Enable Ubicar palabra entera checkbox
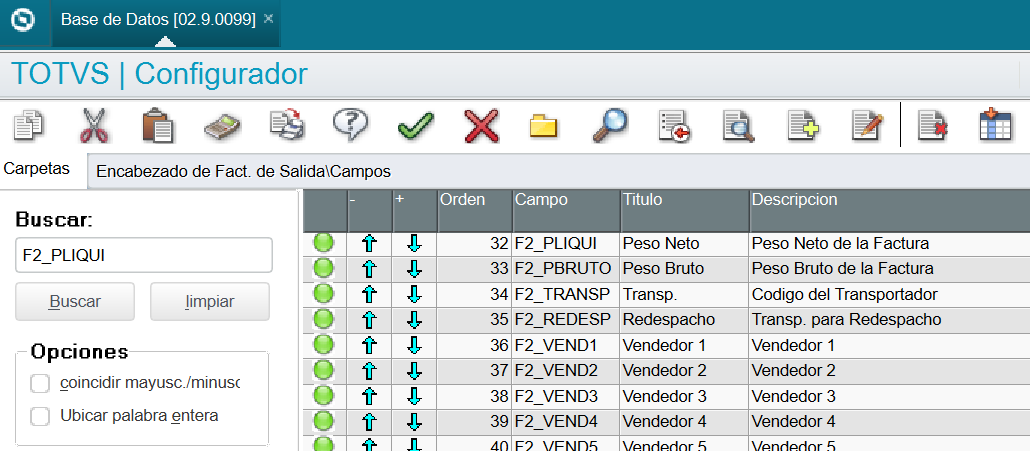 coord(40,416)
